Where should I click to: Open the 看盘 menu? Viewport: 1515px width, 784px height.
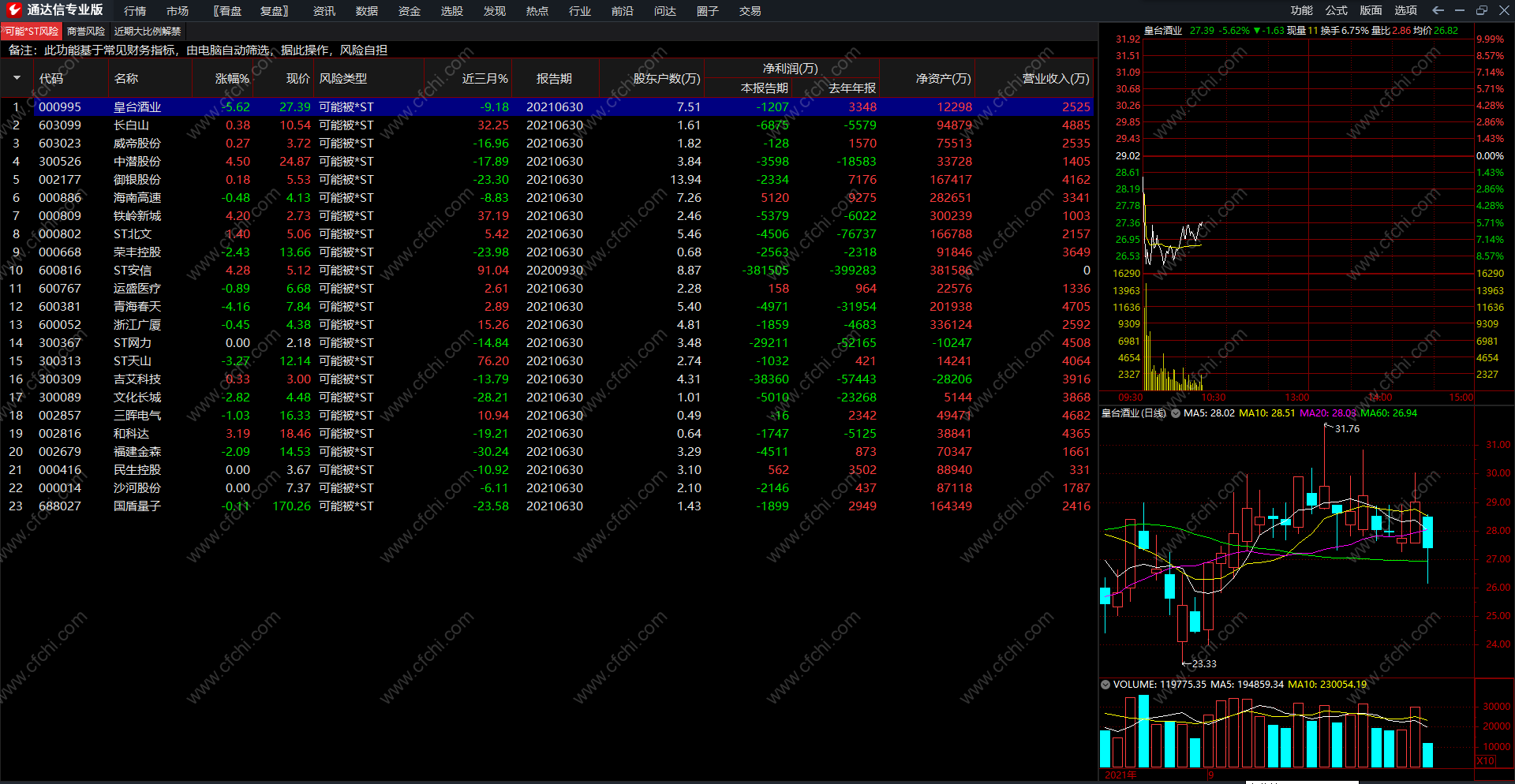227,11
